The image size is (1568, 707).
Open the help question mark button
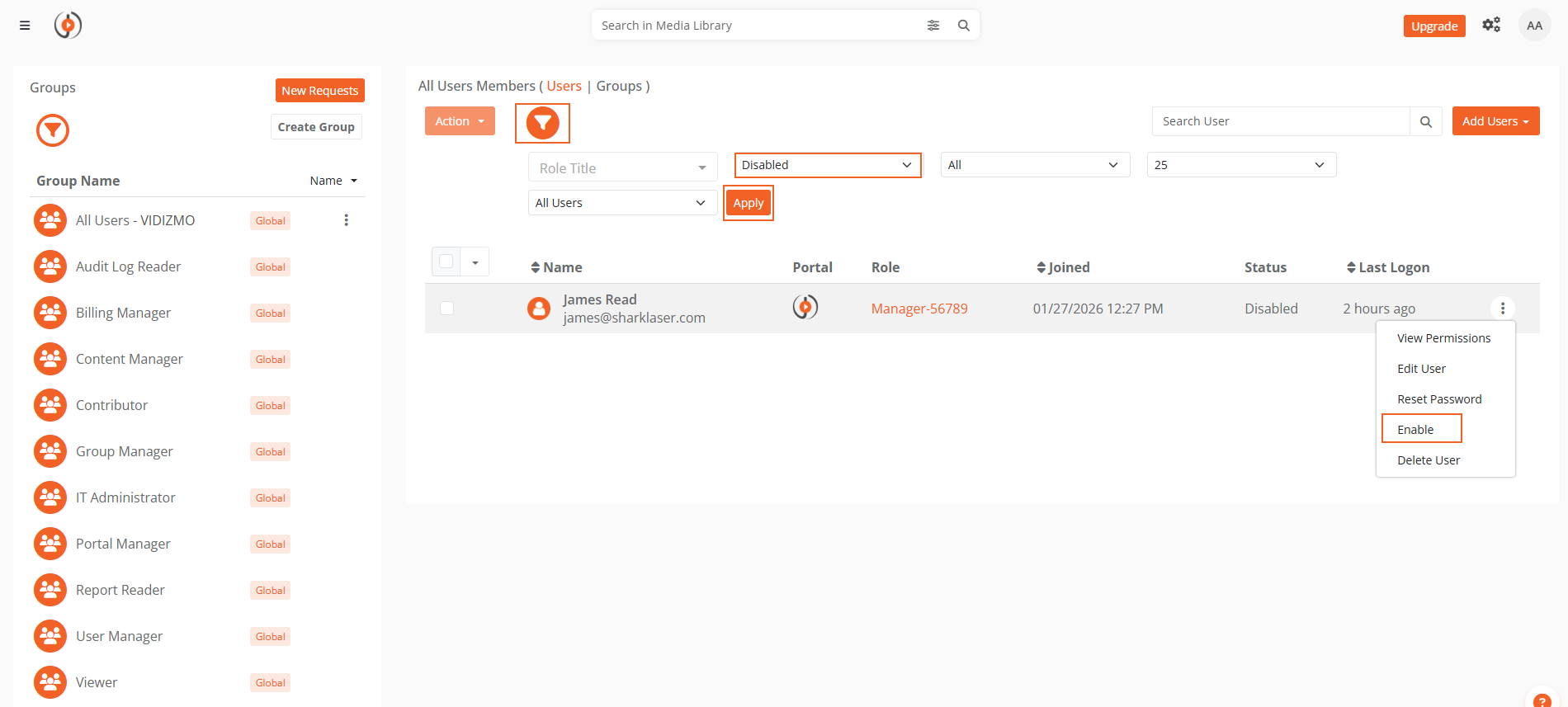[x=1542, y=700]
